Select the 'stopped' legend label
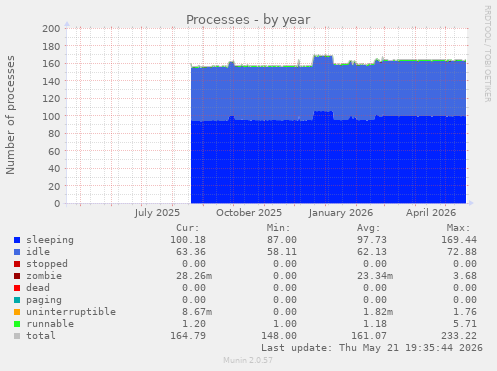 47,264
